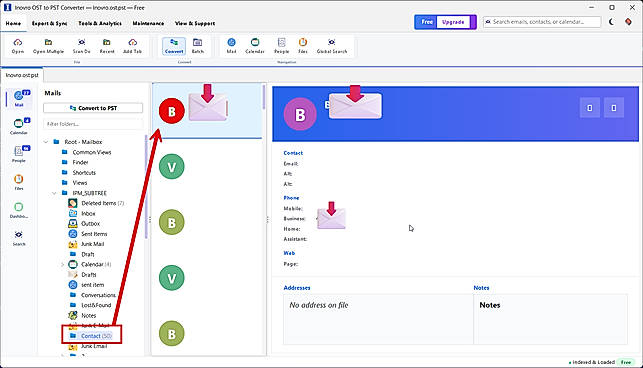Click the People icon in the ribbon Navigation group
Screen dimensions: 643x368
(281, 46)
